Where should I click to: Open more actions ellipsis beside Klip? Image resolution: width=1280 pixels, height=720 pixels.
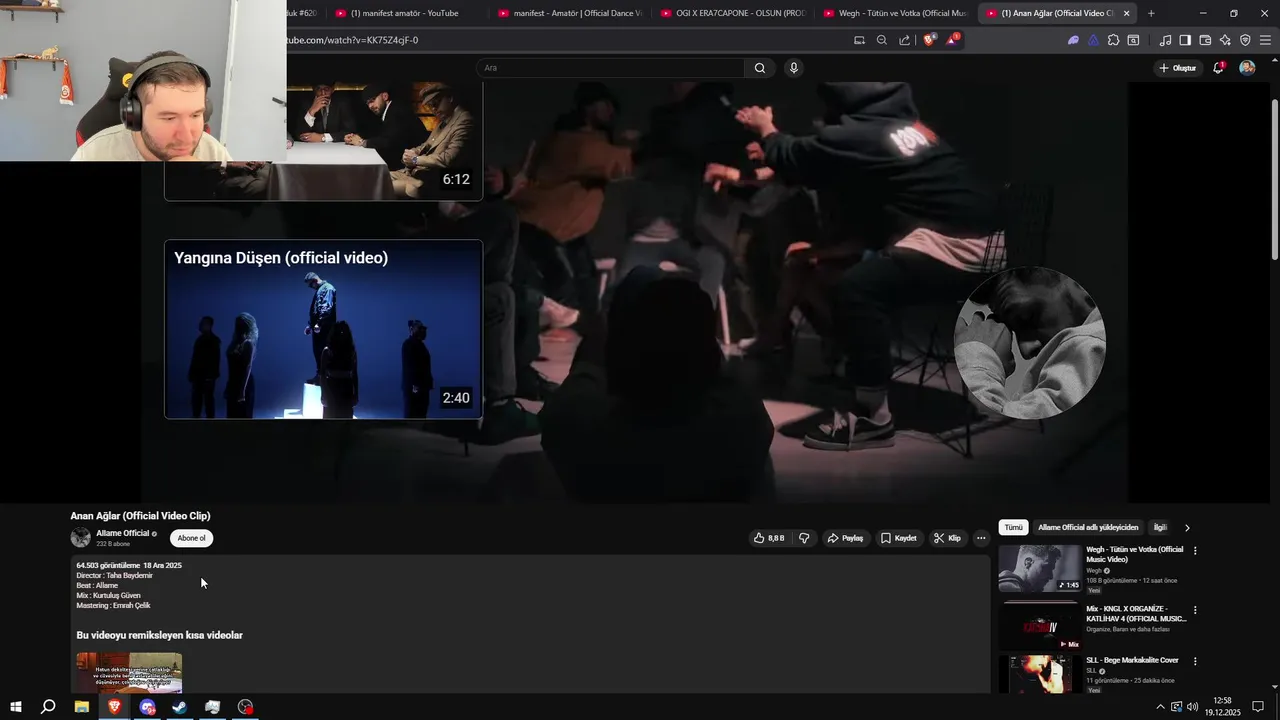pyautogui.click(x=981, y=538)
